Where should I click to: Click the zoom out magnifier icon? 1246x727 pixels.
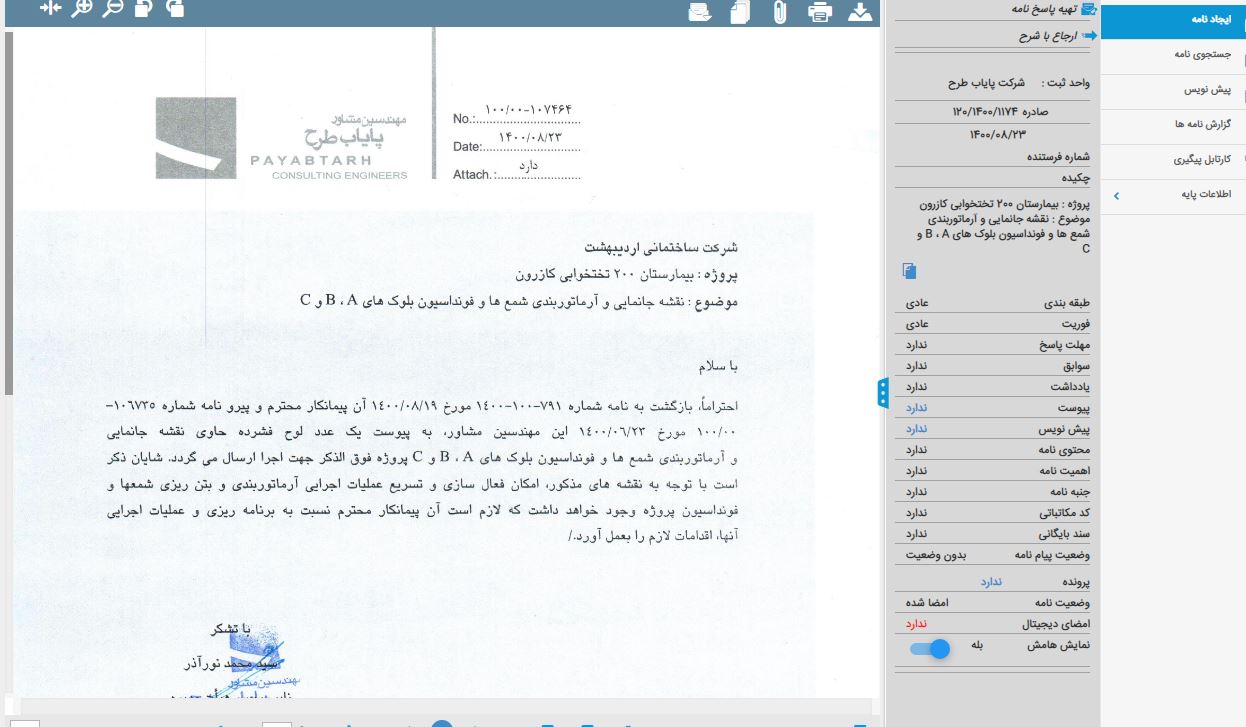(113, 8)
